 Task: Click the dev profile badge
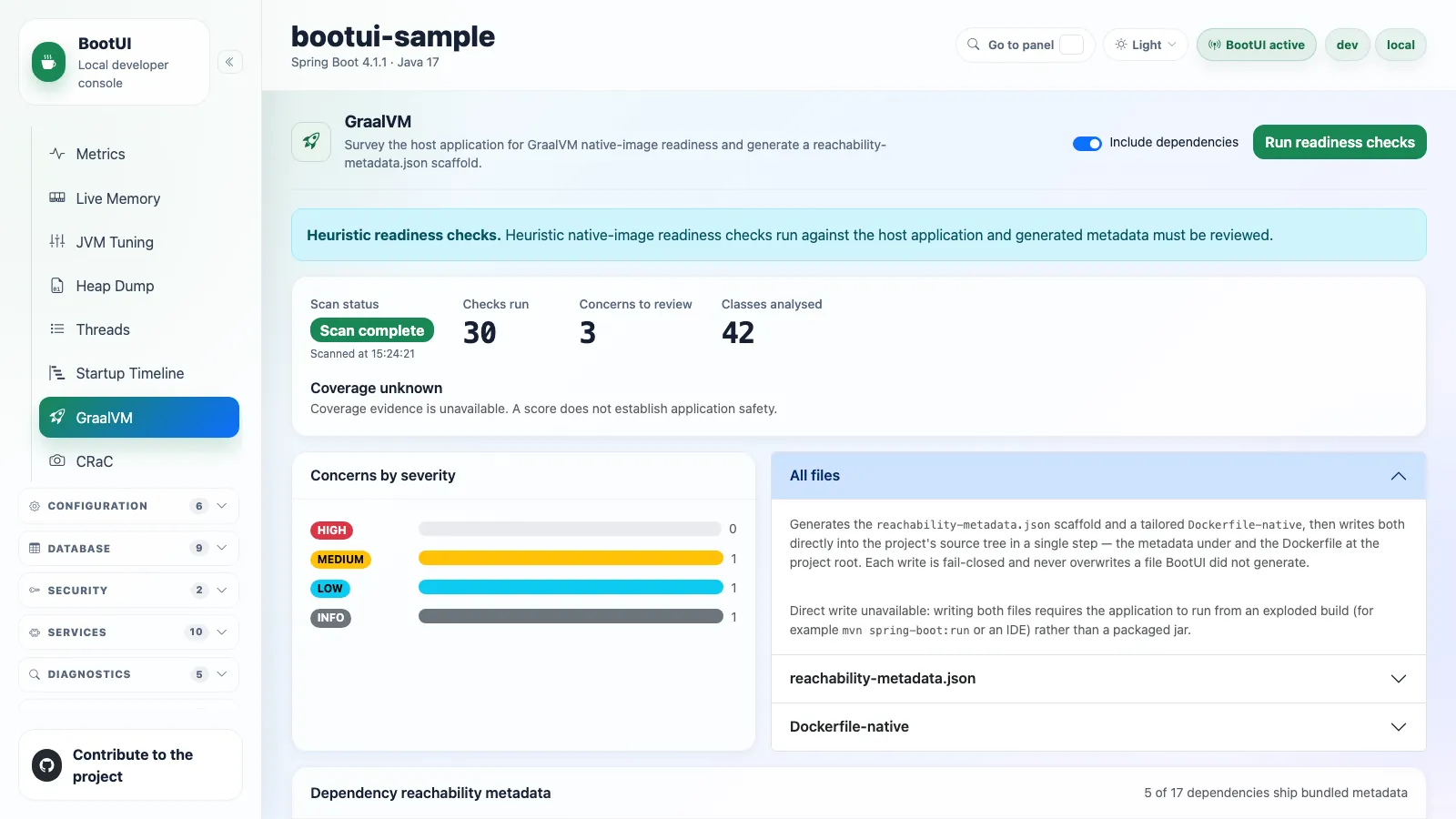(x=1347, y=45)
